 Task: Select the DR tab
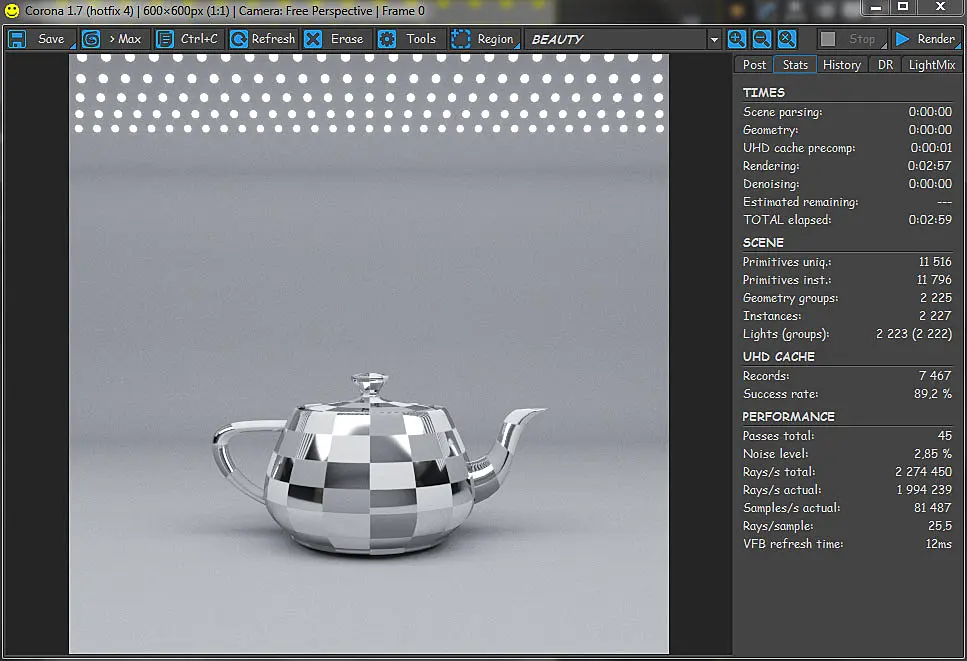pyautogui.click(x=885, y=65)
